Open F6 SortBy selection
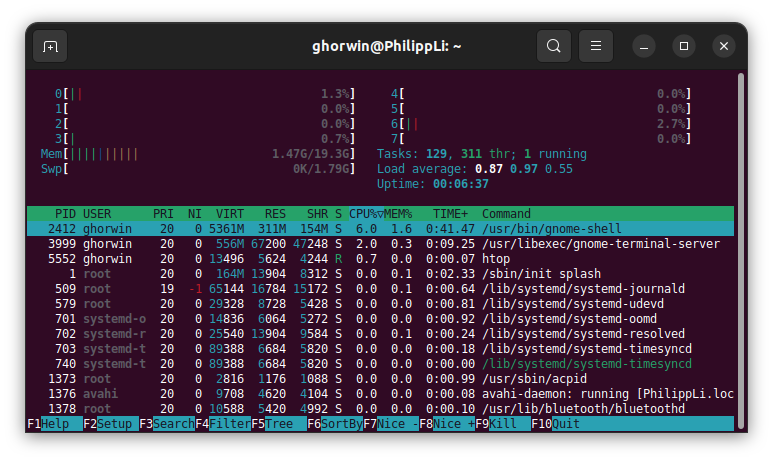The height and width of the screenshot is (461, 773). 334,423
